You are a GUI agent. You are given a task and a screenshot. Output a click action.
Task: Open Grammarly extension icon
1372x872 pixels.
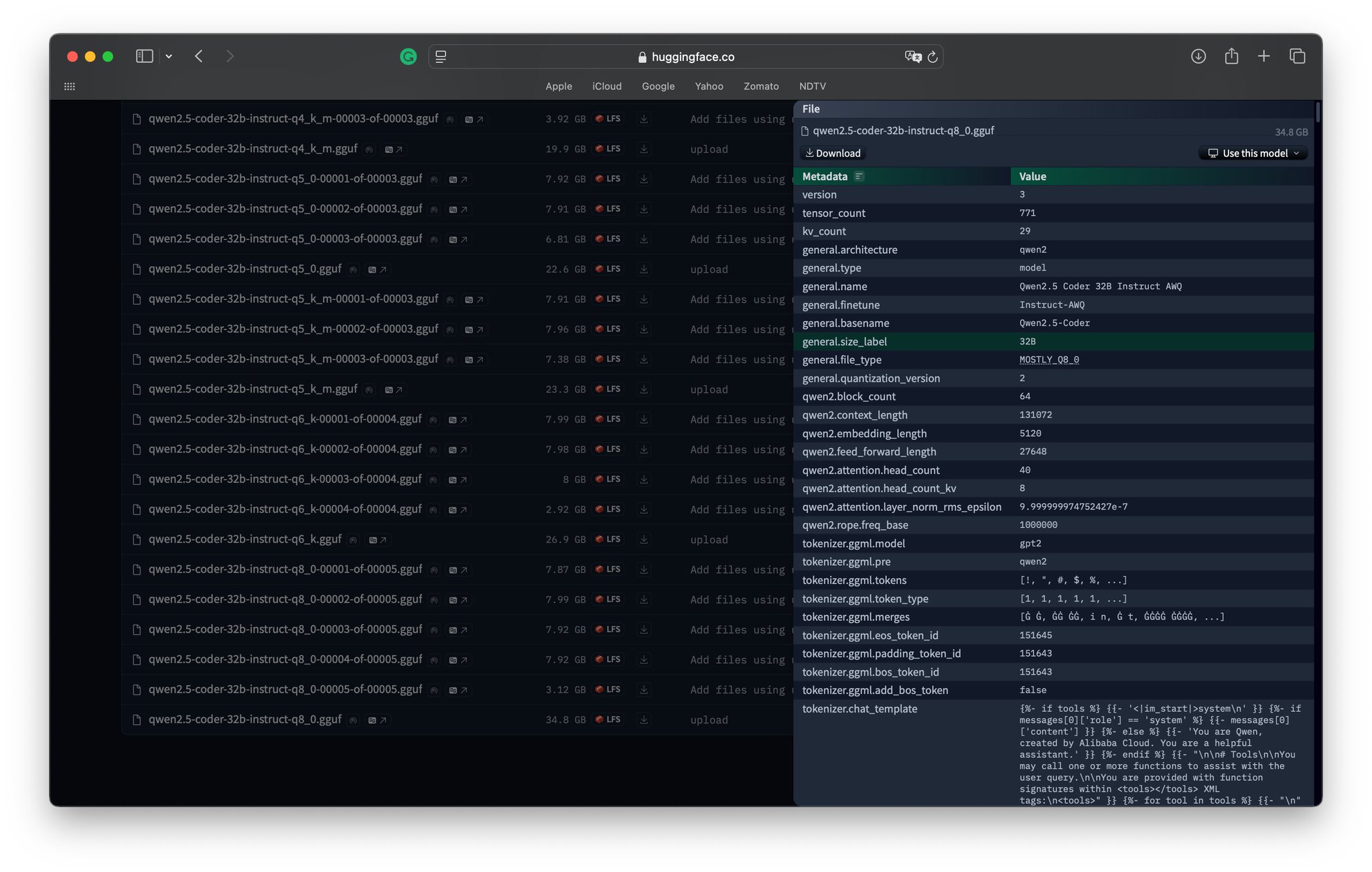point(408,57)
